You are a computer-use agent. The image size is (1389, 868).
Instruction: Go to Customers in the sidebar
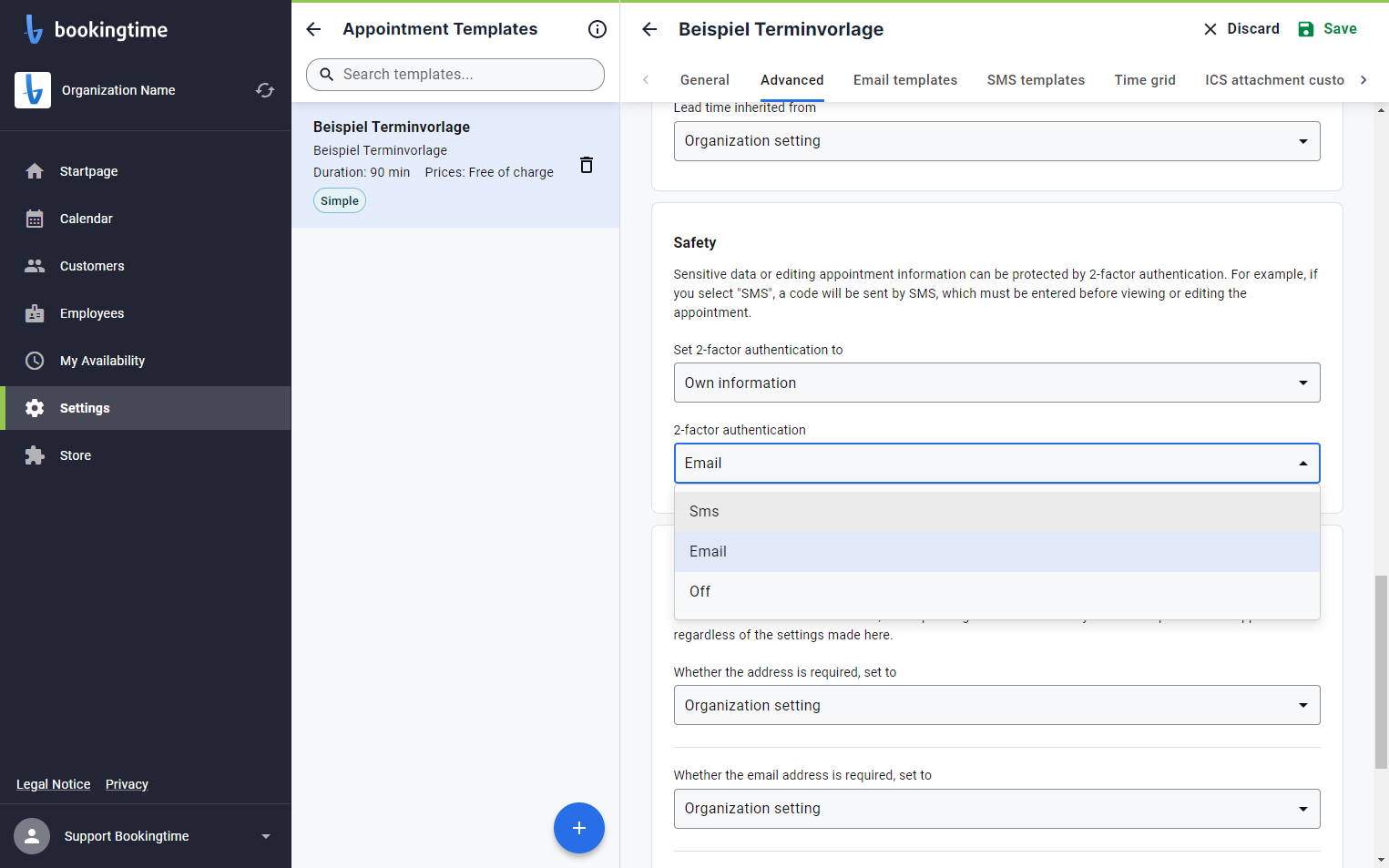coord(146,266)
